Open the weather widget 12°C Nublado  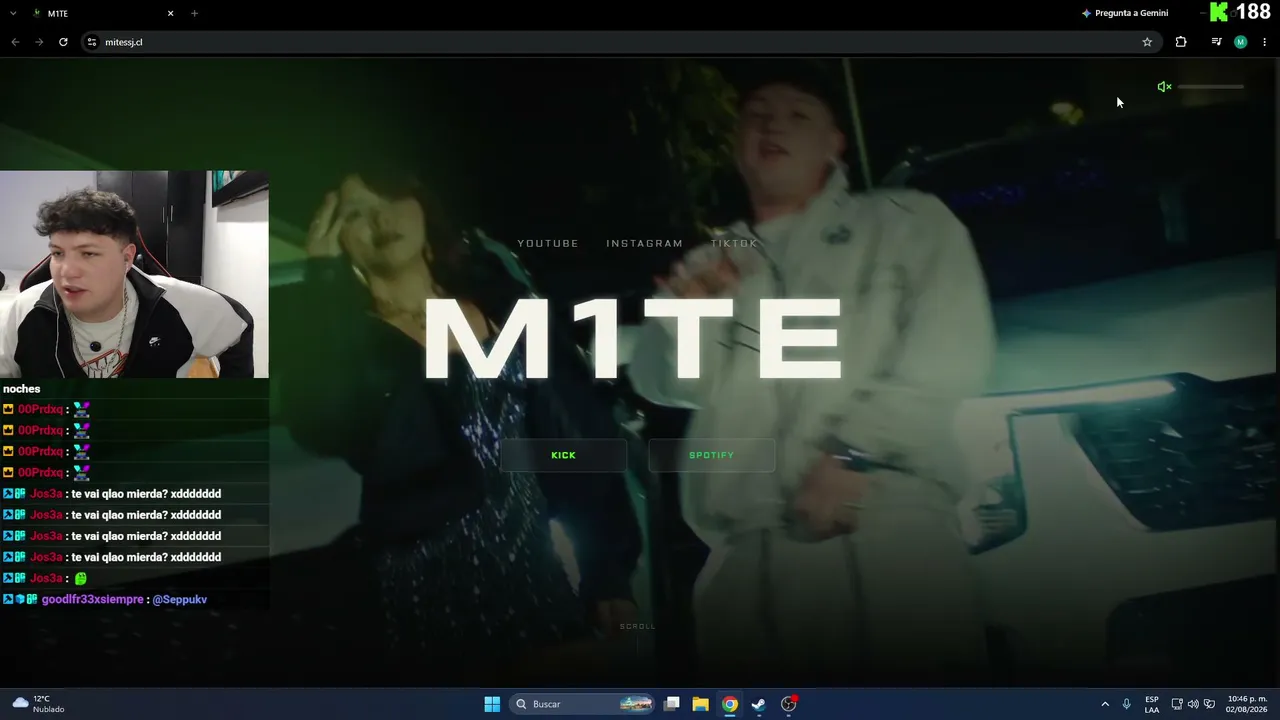click(38, 704)
